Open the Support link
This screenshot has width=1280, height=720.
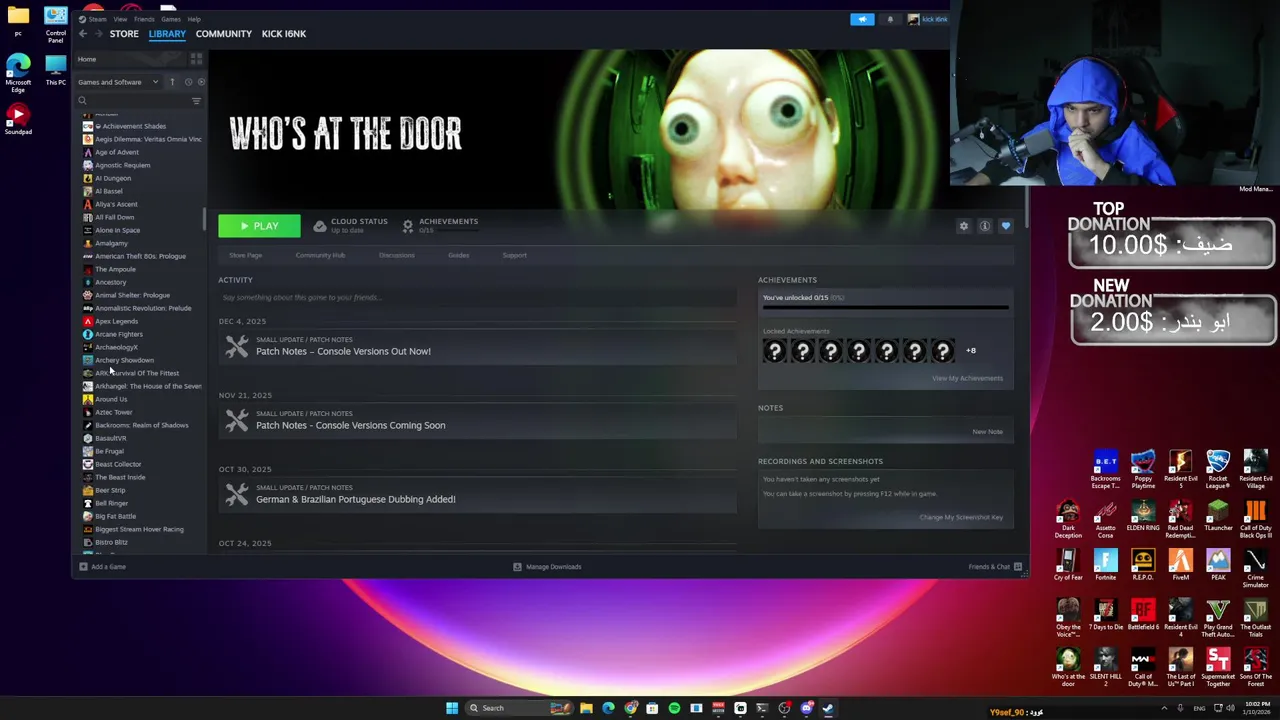[514, 255]
